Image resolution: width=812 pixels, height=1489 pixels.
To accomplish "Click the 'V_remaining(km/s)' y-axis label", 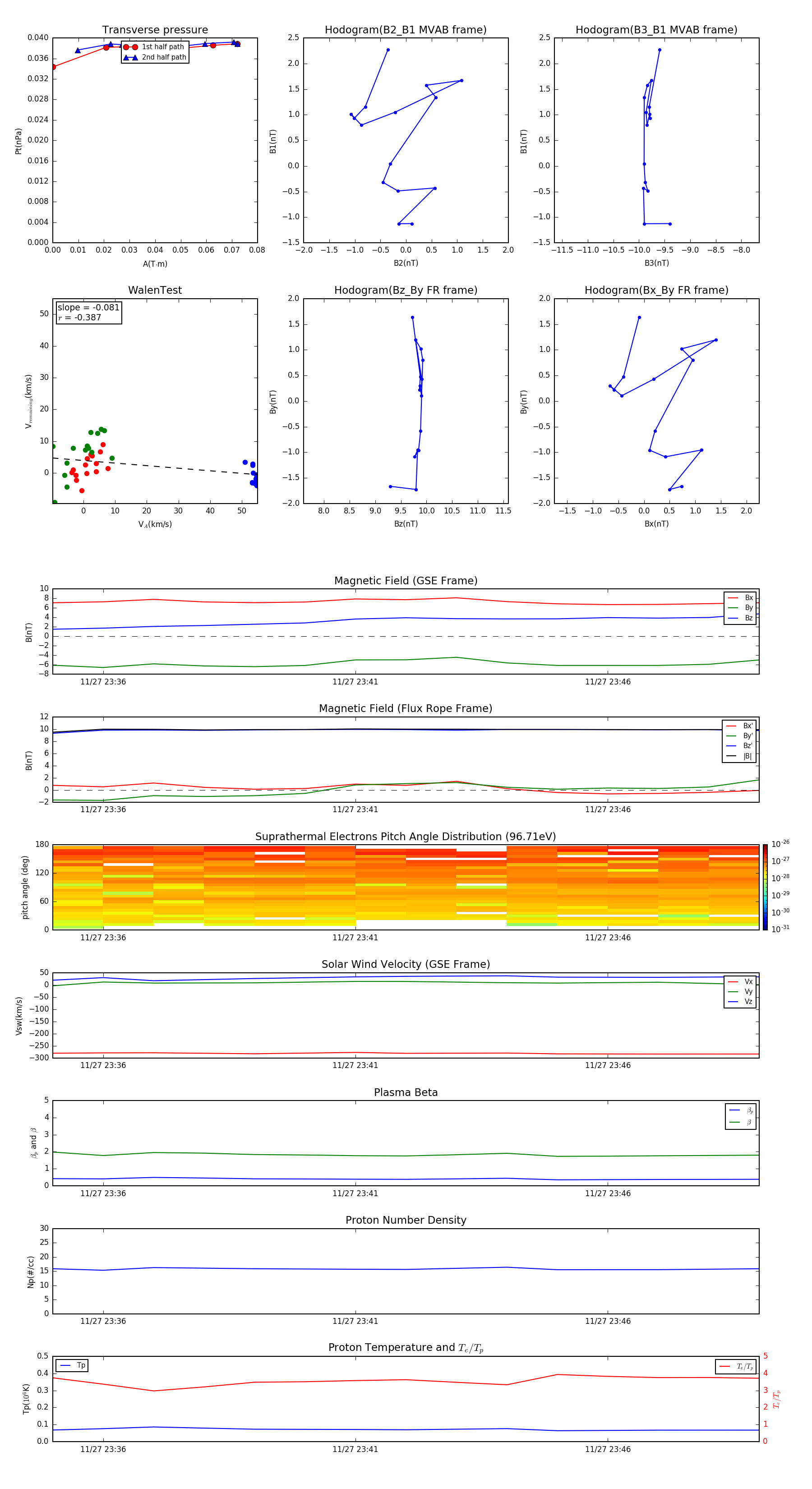I will pos(28,401).
